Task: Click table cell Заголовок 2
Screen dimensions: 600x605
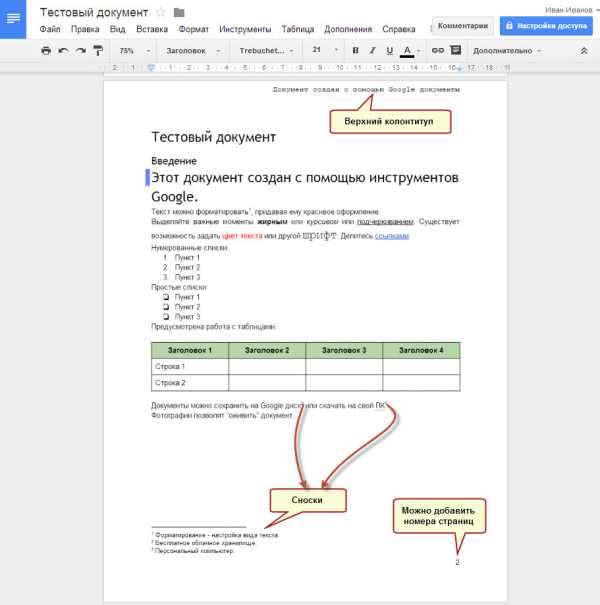Action: point(267,350)
